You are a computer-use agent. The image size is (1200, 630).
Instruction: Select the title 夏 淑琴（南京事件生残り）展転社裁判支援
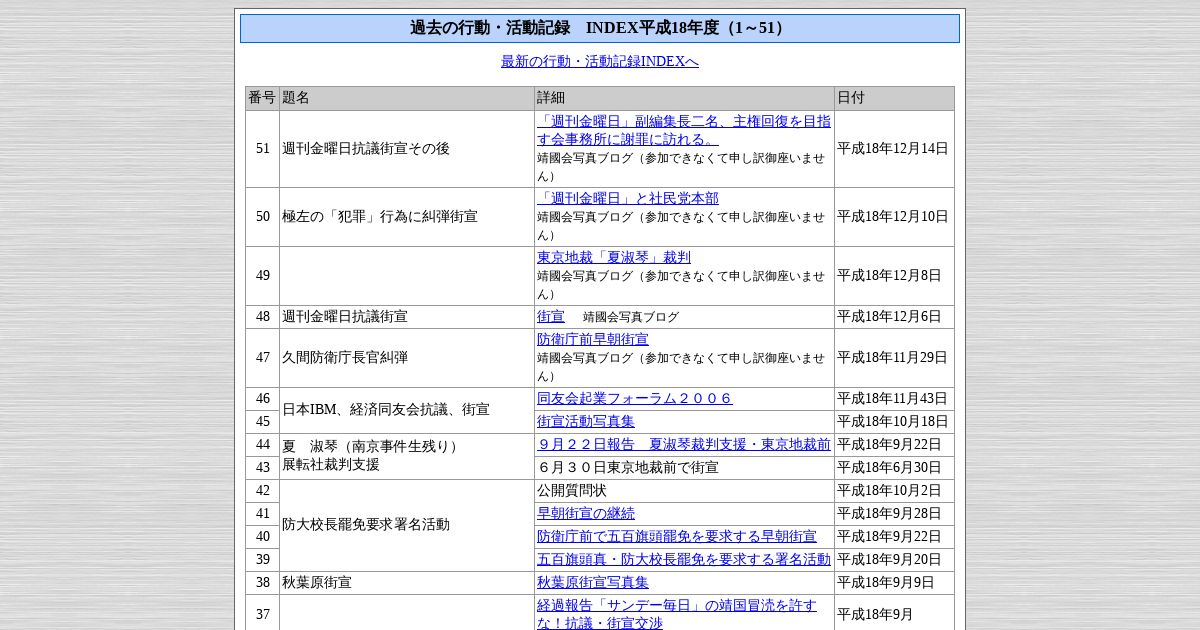point(373,455)
